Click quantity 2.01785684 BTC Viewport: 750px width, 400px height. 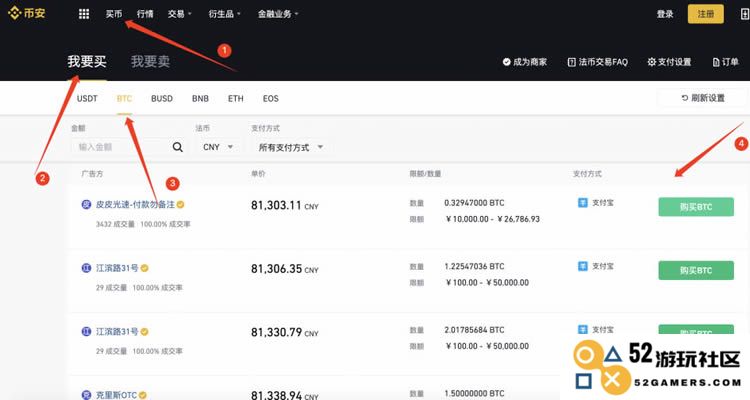pos(474,330)
